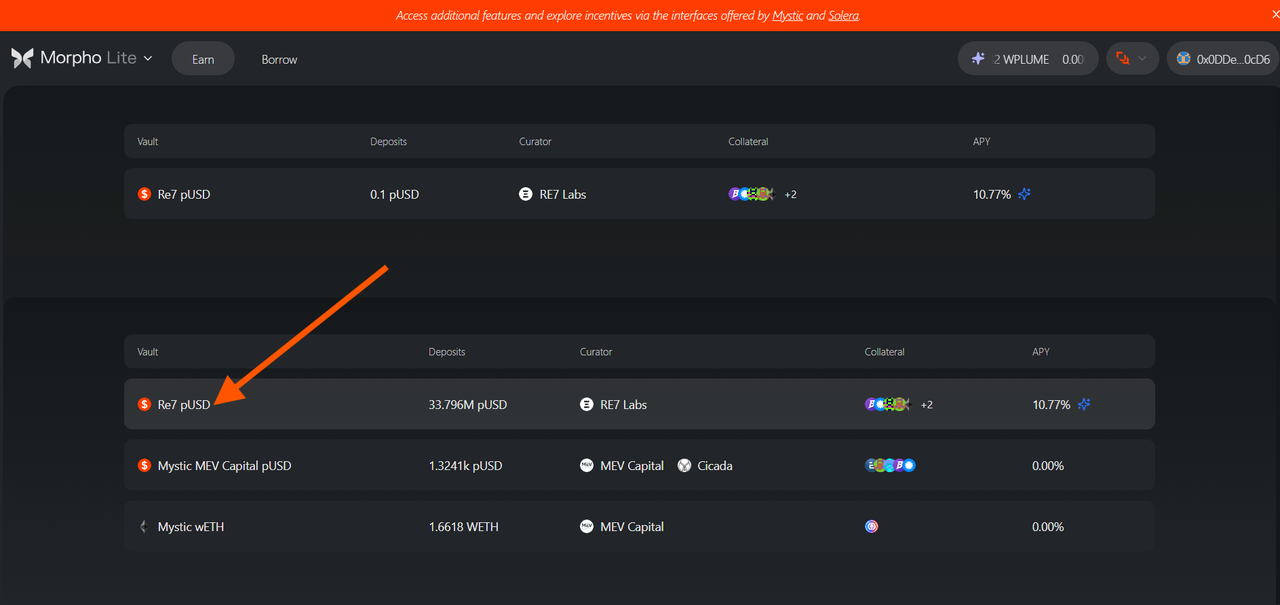1280x605 pixels.
Task: Click the RE7 Labs icon in the 33.796M pUSD row
Action: (x=586, y=405)
